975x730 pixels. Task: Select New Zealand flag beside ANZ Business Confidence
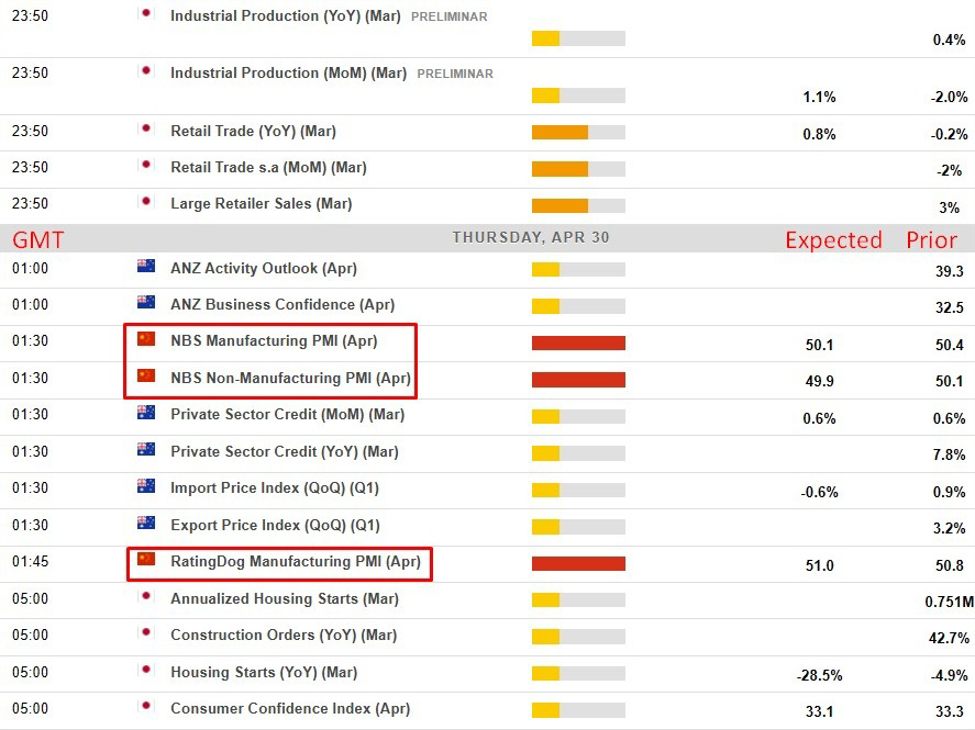pos(146,304)
